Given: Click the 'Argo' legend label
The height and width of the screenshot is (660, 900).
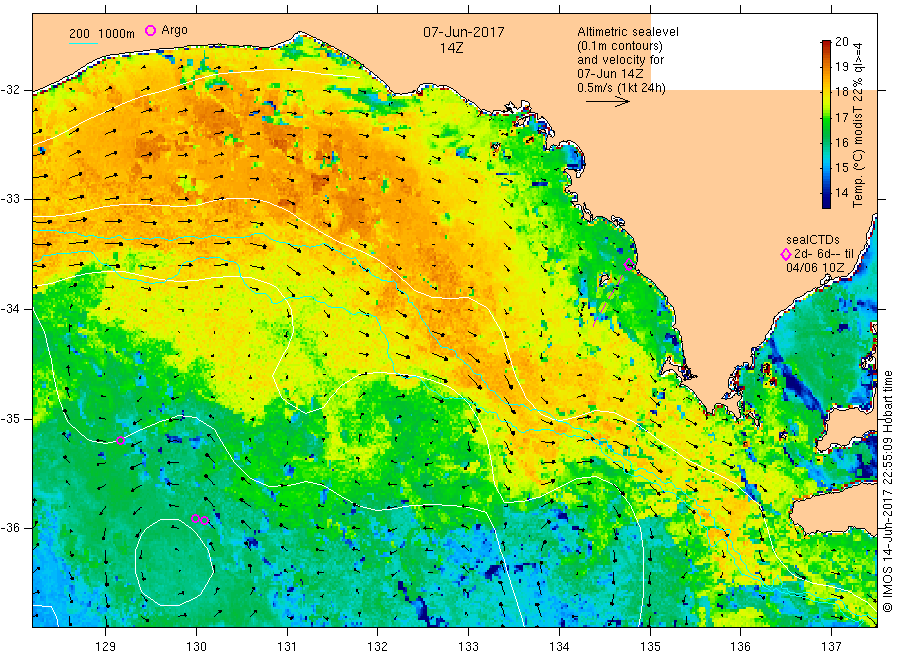Looking at the screenshot, I should (x=174, y=30).
